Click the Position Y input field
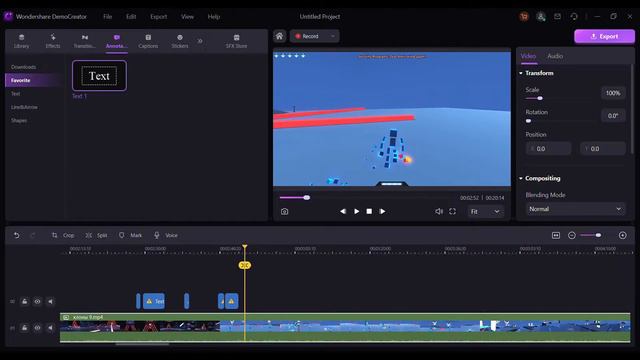The height and width of the screenshot is (360, 640). [603, 149]
